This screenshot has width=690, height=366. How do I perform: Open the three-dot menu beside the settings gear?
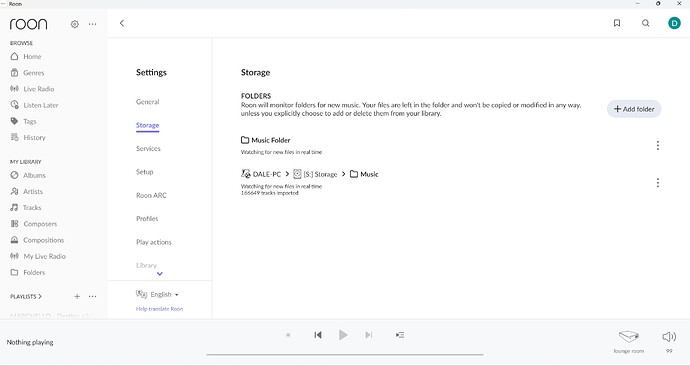point(92,24)
